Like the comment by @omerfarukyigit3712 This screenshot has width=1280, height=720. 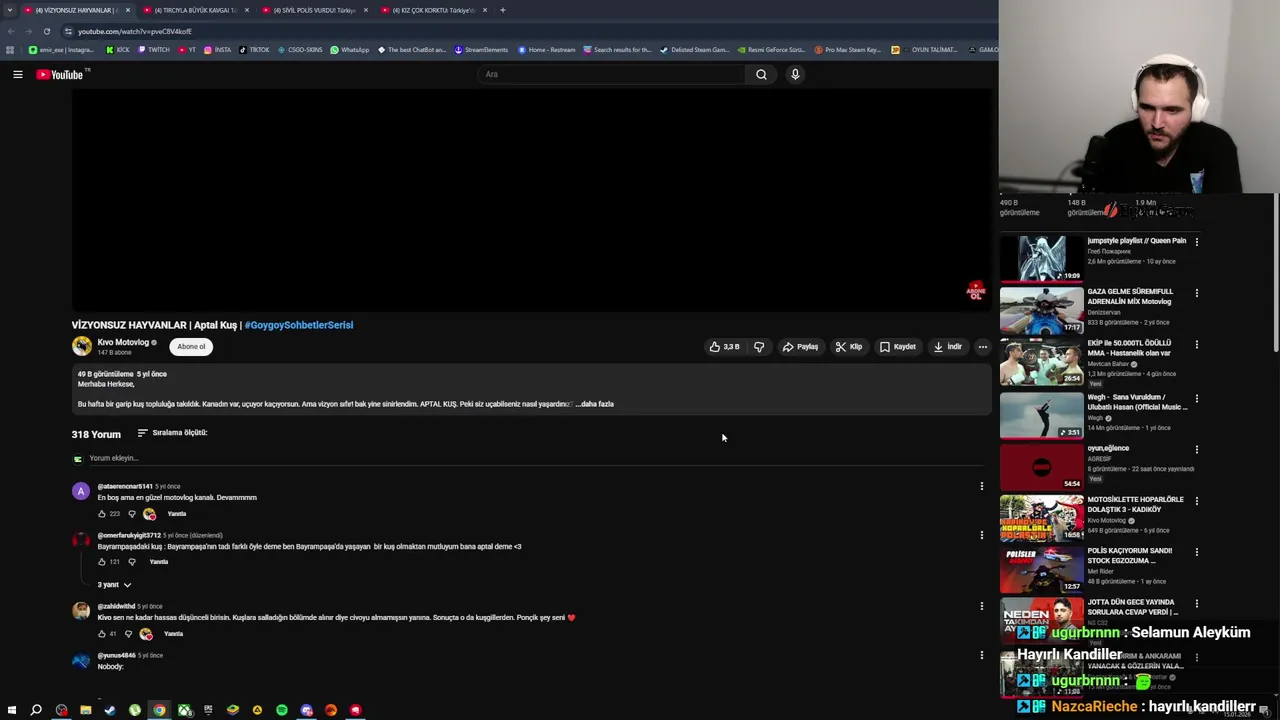point(101,562)
